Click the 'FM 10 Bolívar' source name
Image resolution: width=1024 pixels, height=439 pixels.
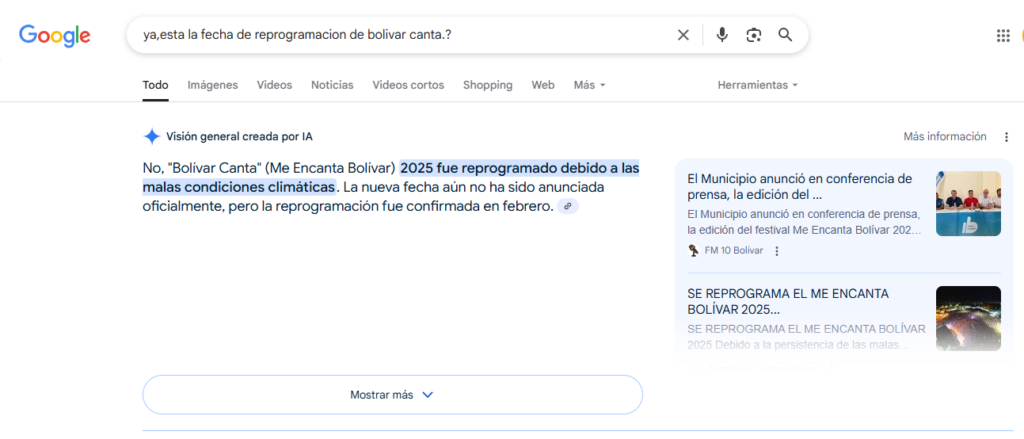tap(733, 251)
